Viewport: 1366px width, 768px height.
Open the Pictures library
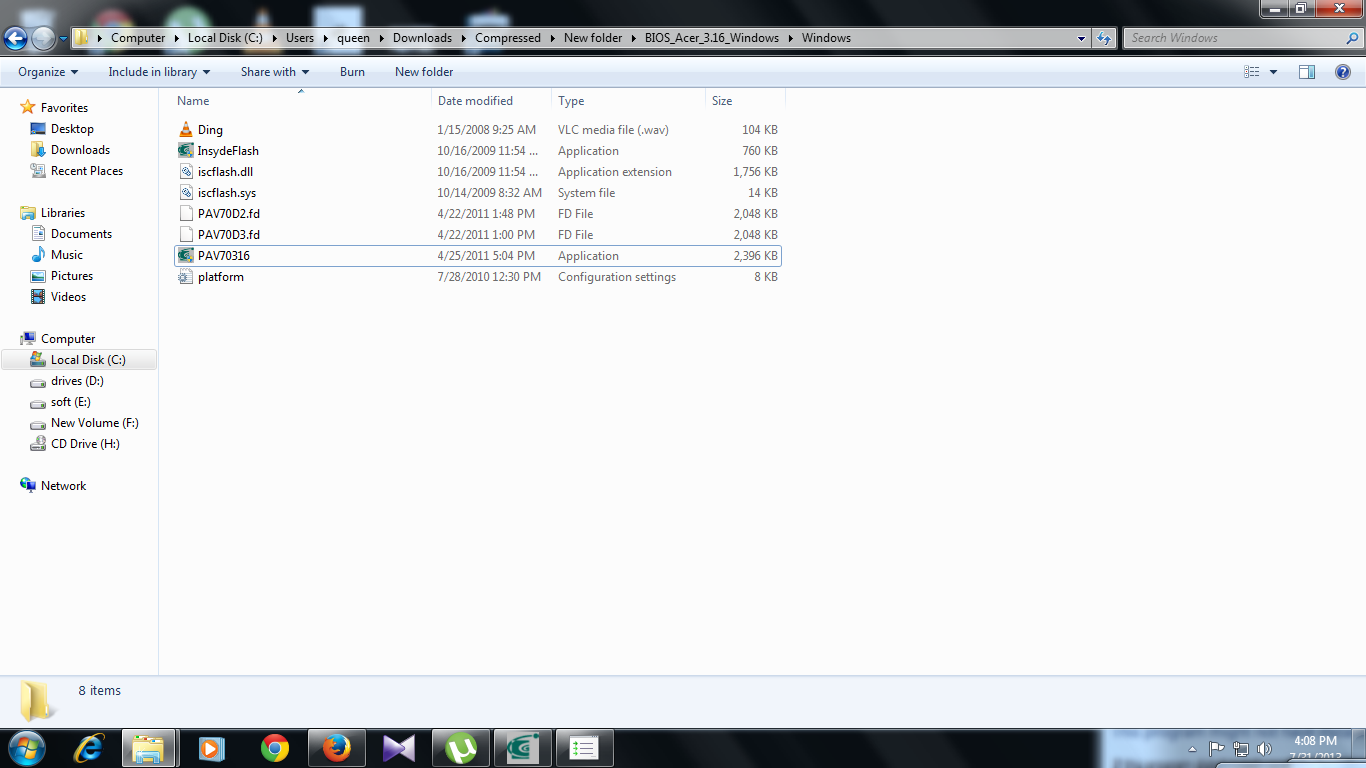(72, 276)
